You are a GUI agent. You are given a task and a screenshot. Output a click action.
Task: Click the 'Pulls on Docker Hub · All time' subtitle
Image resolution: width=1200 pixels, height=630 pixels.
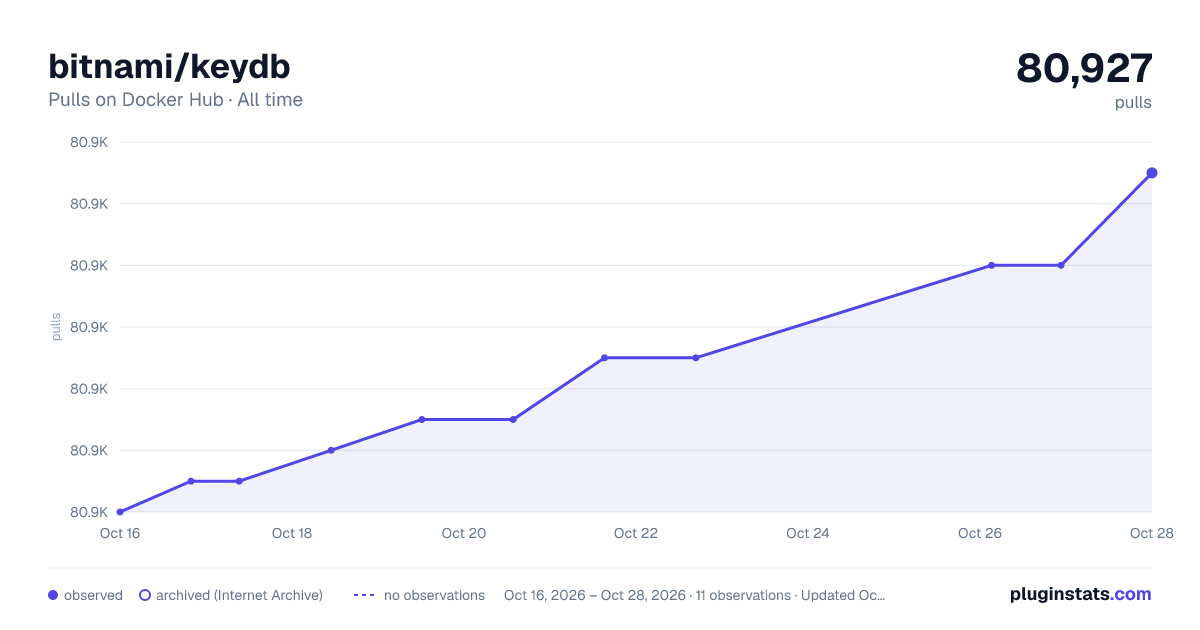175,100
